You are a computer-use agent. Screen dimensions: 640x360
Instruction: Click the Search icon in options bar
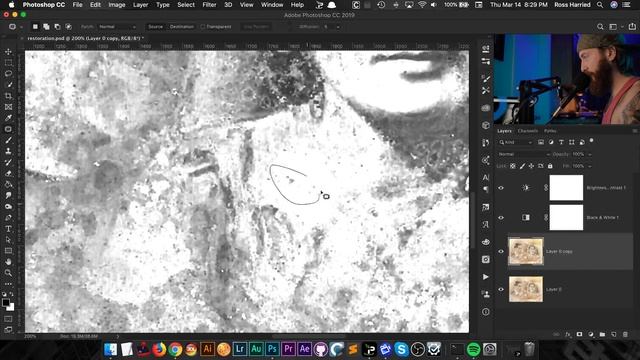click(x=600, y=27)
